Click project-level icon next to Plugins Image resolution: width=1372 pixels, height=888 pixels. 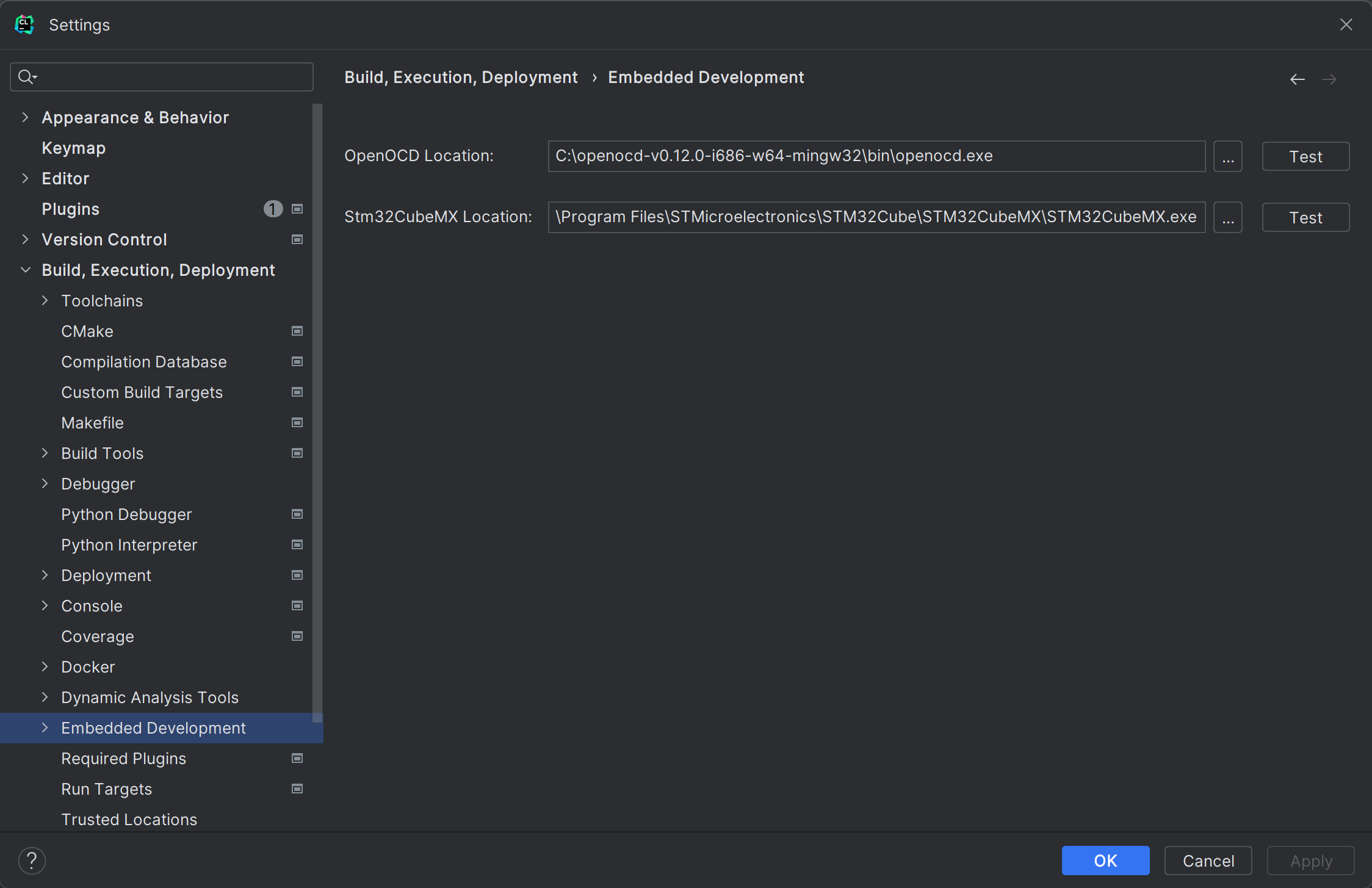(297, 209)
